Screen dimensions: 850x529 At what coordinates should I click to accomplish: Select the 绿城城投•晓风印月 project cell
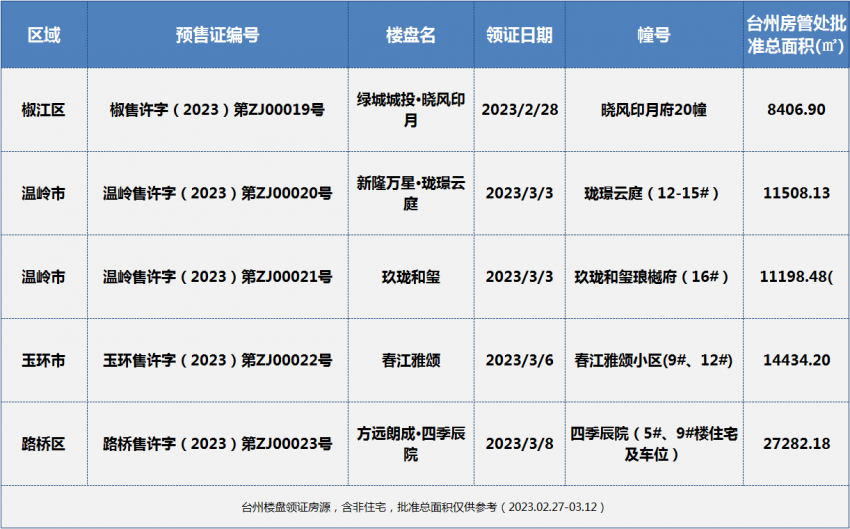(411, 109)
